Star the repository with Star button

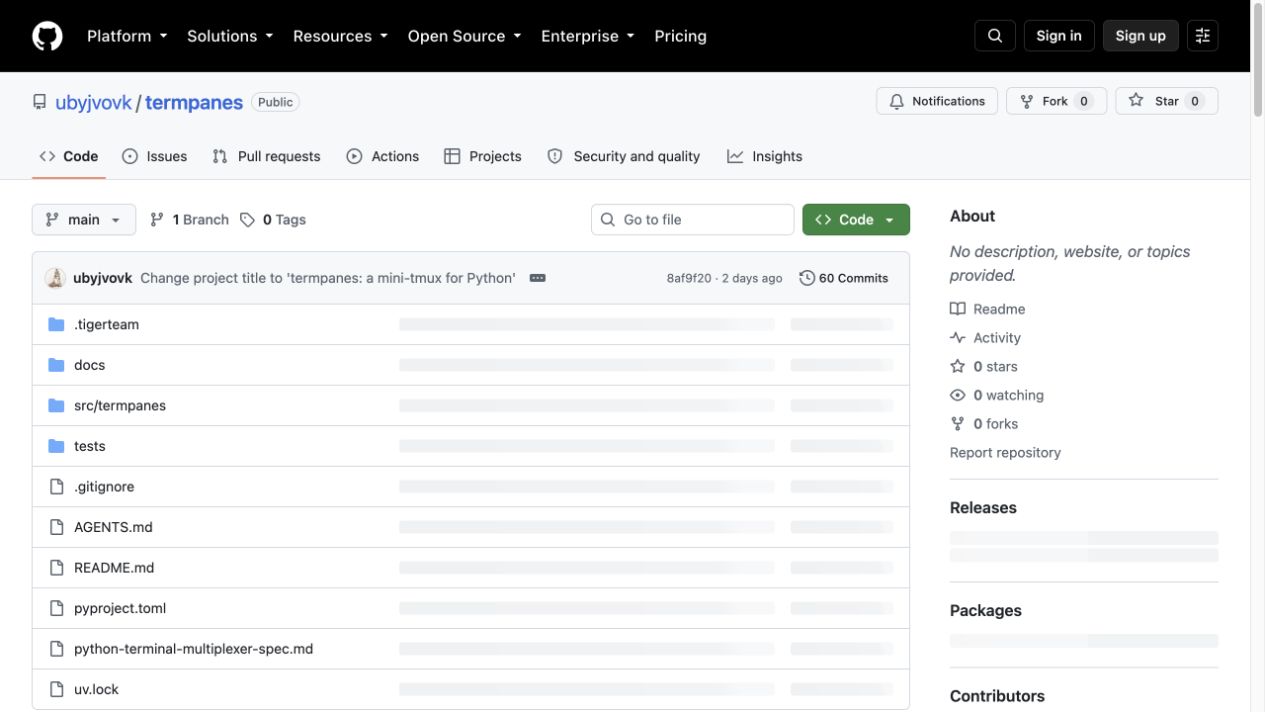1167,101
